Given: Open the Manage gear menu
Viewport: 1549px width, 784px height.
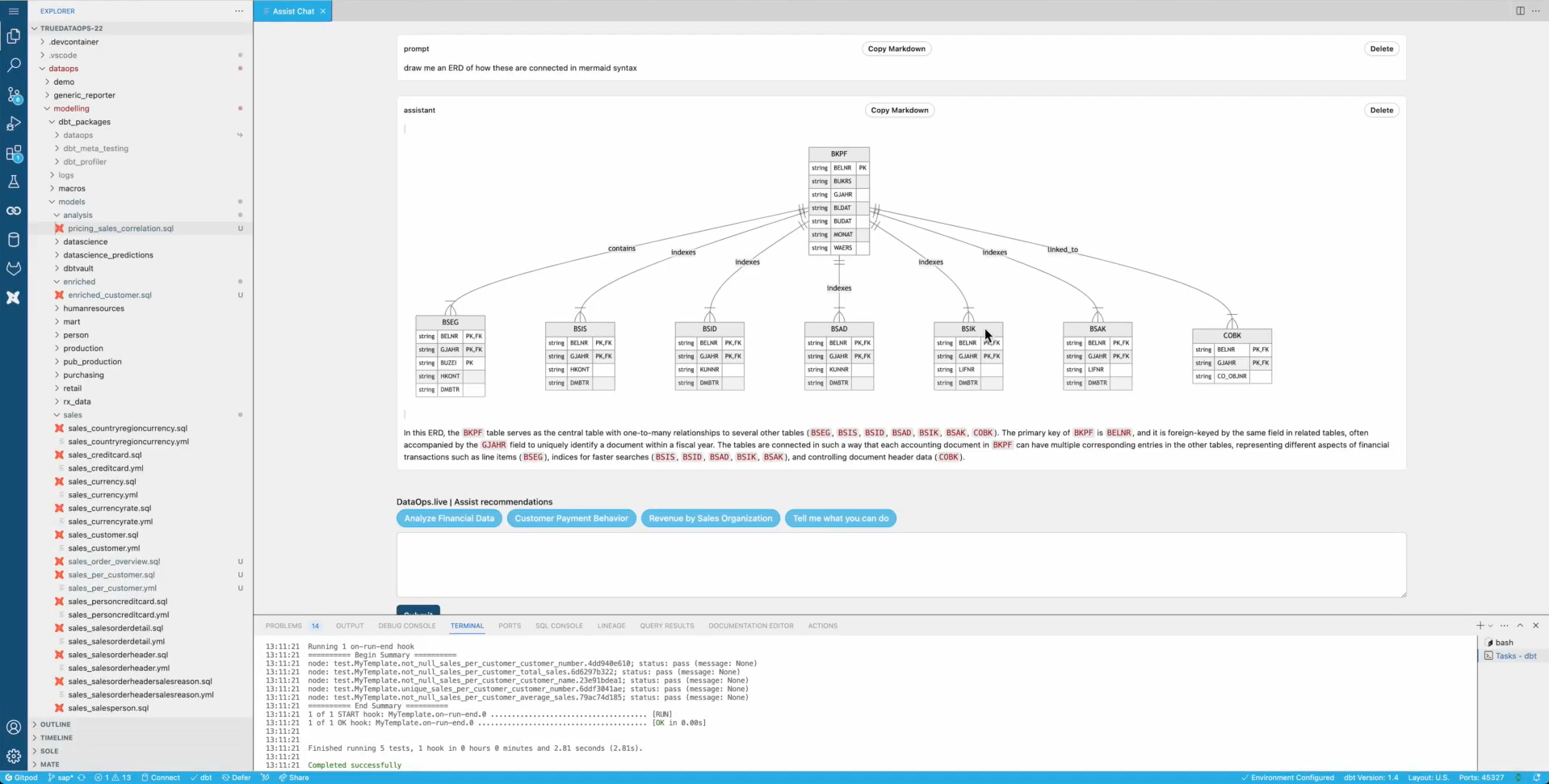Looking at the screenshot, I should [x=14, y=757].
